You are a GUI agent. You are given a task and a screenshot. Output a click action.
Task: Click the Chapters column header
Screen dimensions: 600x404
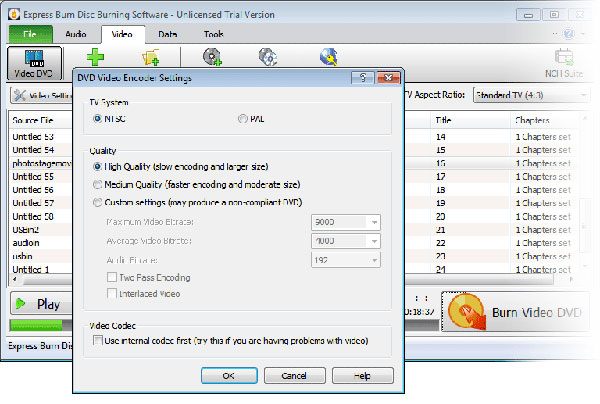coord(545,120)
